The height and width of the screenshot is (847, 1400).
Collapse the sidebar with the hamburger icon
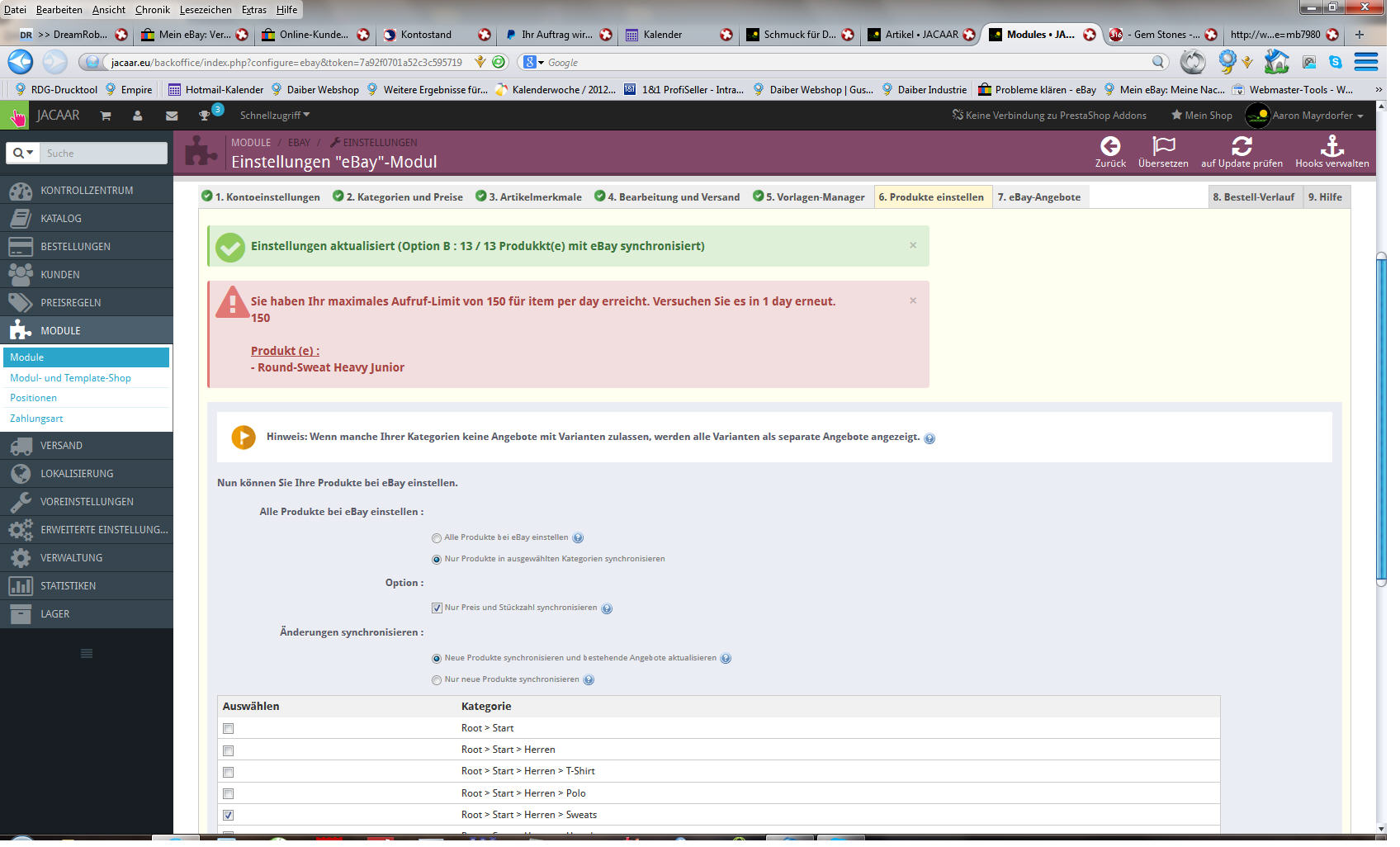[87, 654]
